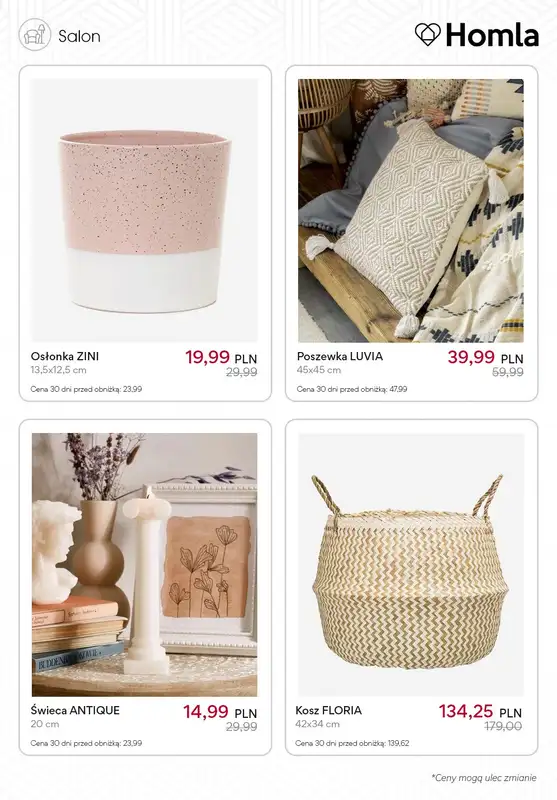Open the Kosz FLORIA basket image

click(411, 565)
